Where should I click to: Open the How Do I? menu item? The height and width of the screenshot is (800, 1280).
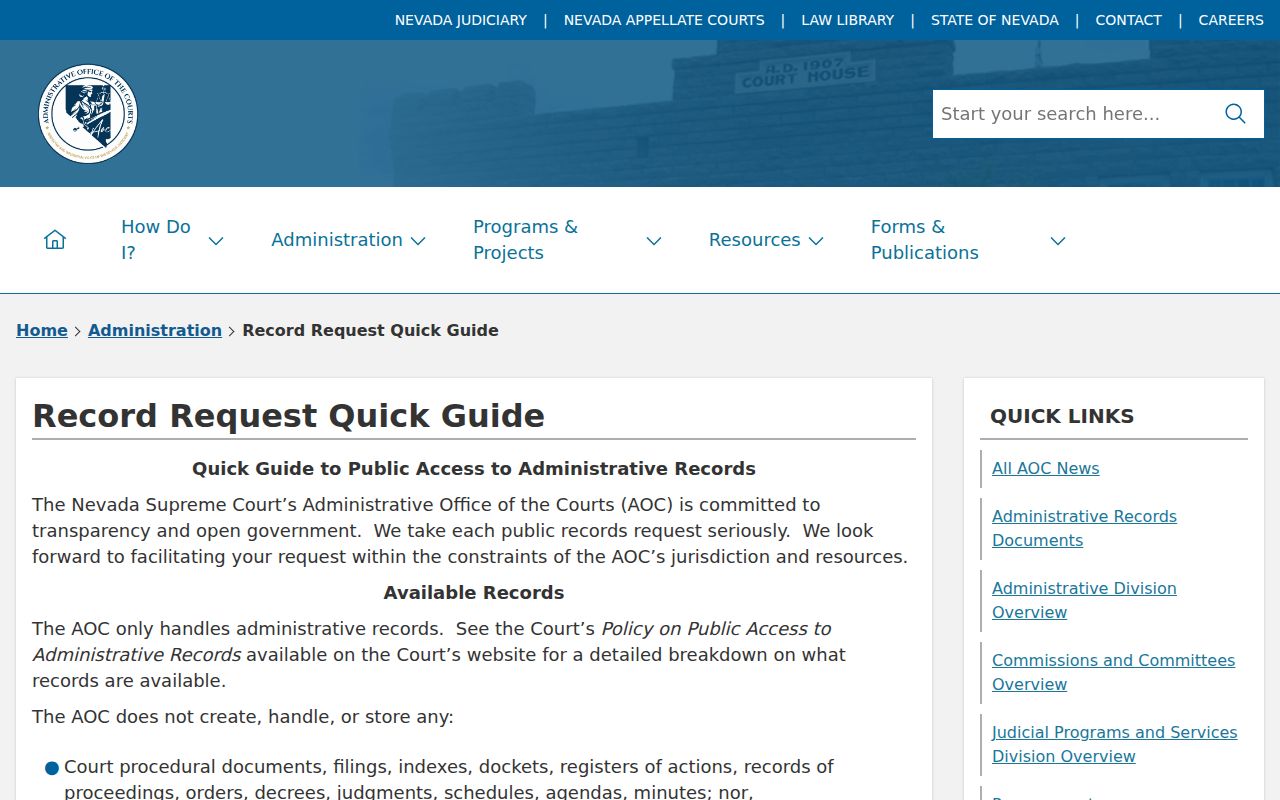click(156, 240)
